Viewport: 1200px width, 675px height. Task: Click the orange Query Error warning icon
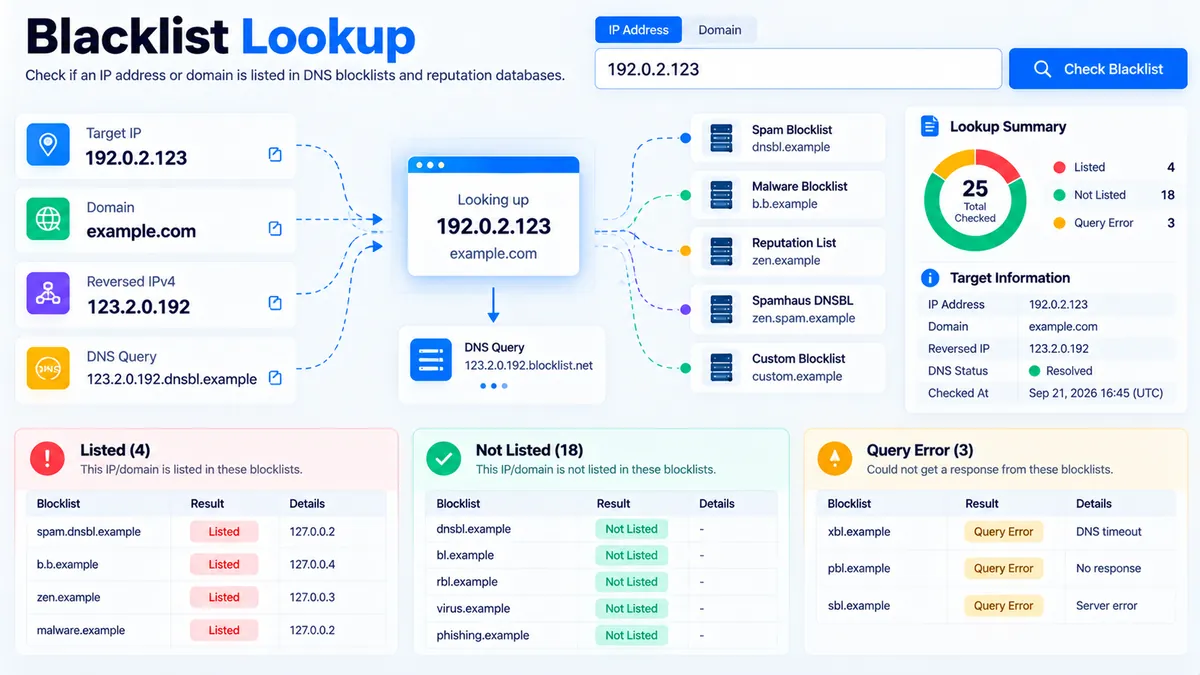coord(834,458)
